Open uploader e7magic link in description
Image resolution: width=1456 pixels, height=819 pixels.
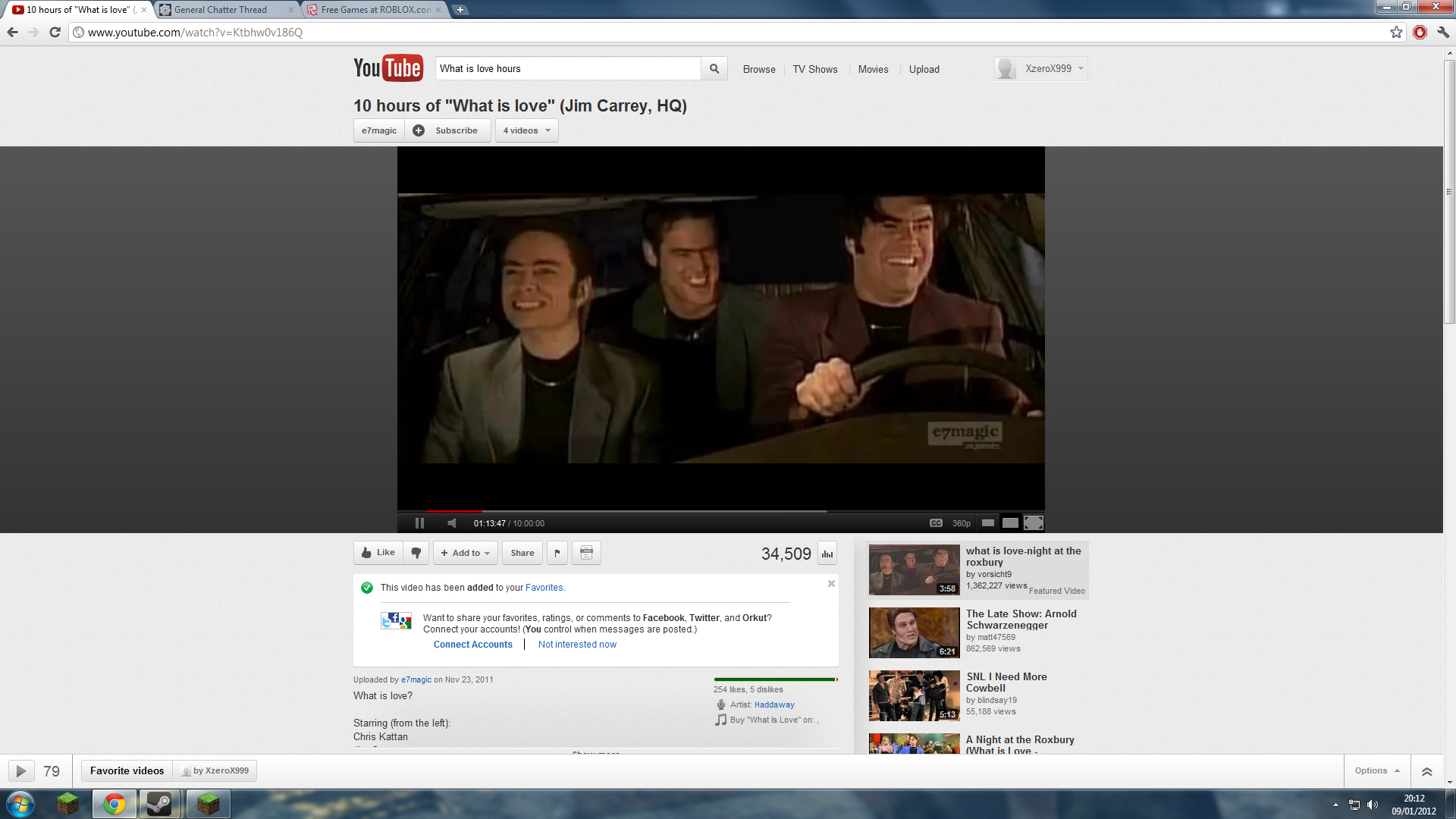(416, 679)
